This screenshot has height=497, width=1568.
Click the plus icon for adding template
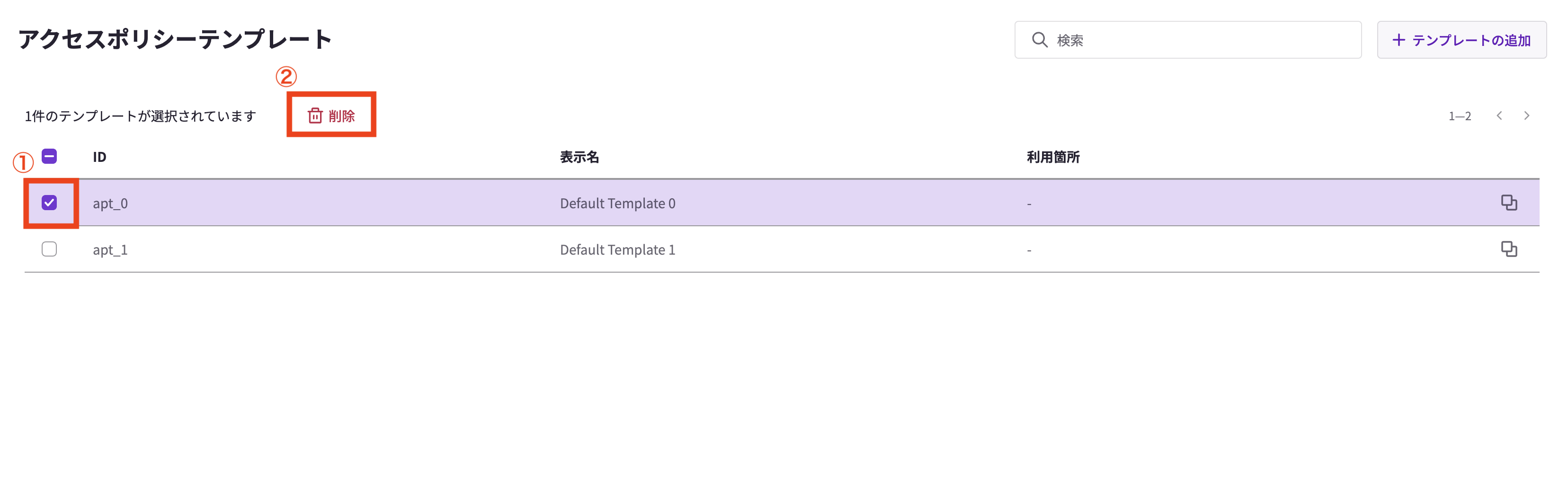tap(1399, 40)
